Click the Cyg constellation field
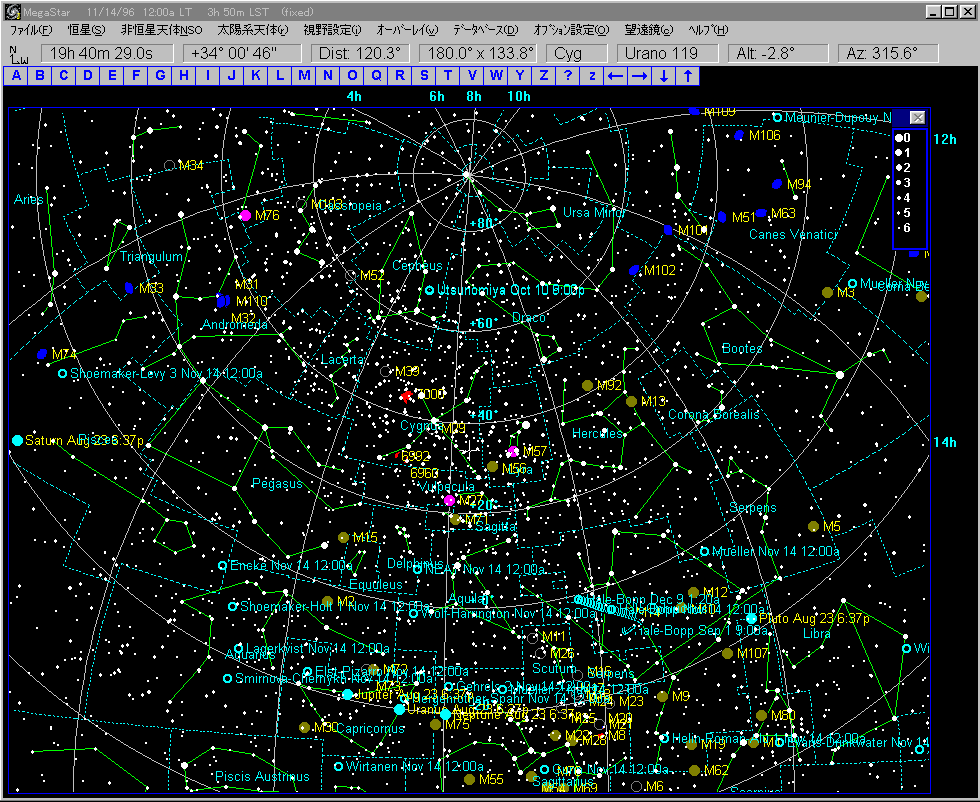This screenshot has width=980, height=802. (x=576, y=54)
